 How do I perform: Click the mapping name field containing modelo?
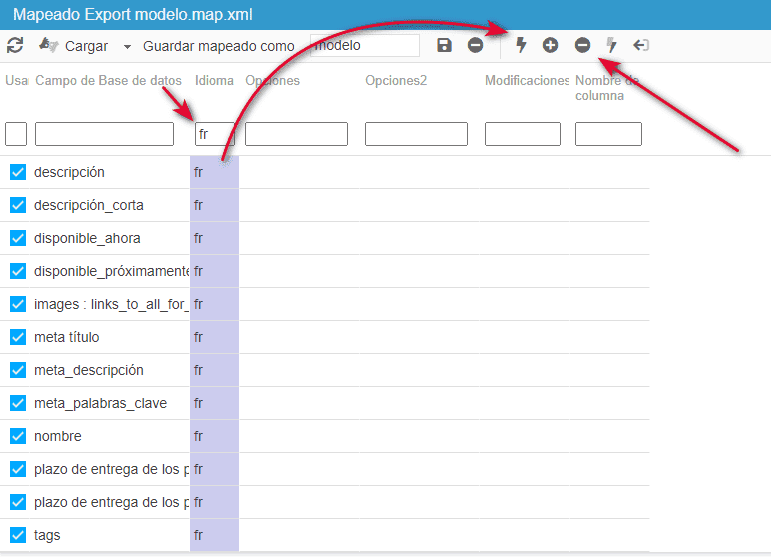365,45
